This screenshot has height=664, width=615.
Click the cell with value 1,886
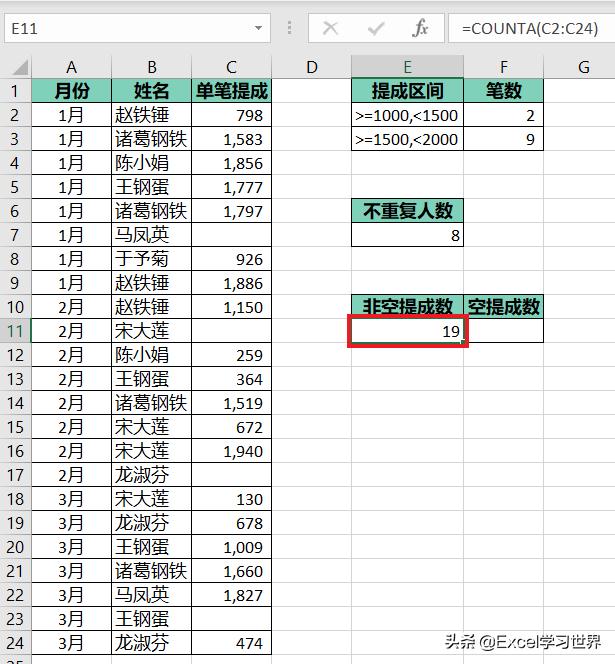pyautogui.click(x=231, y=282)
